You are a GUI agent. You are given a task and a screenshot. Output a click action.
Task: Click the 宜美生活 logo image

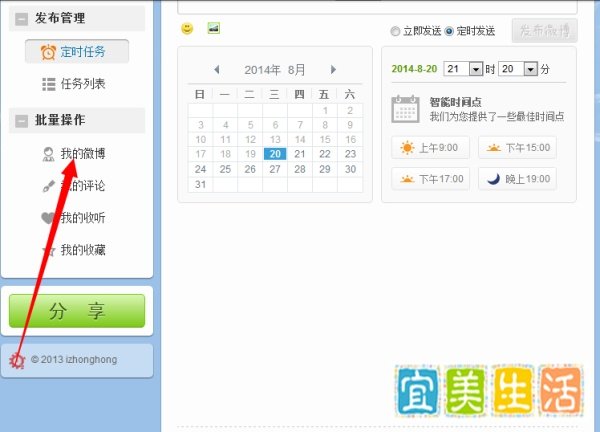coord(489,390)
